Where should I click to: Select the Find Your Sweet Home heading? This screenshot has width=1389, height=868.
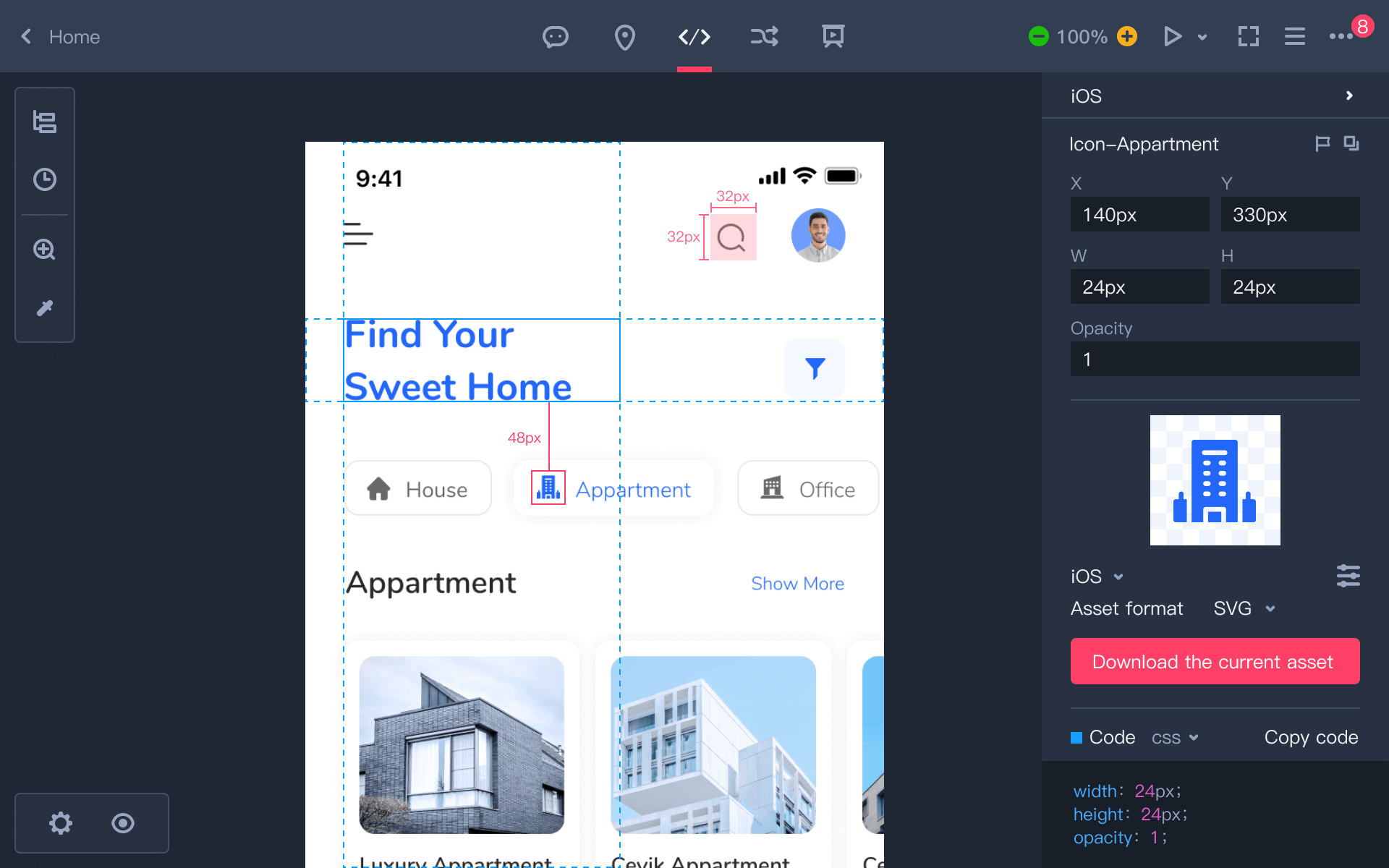482,360
